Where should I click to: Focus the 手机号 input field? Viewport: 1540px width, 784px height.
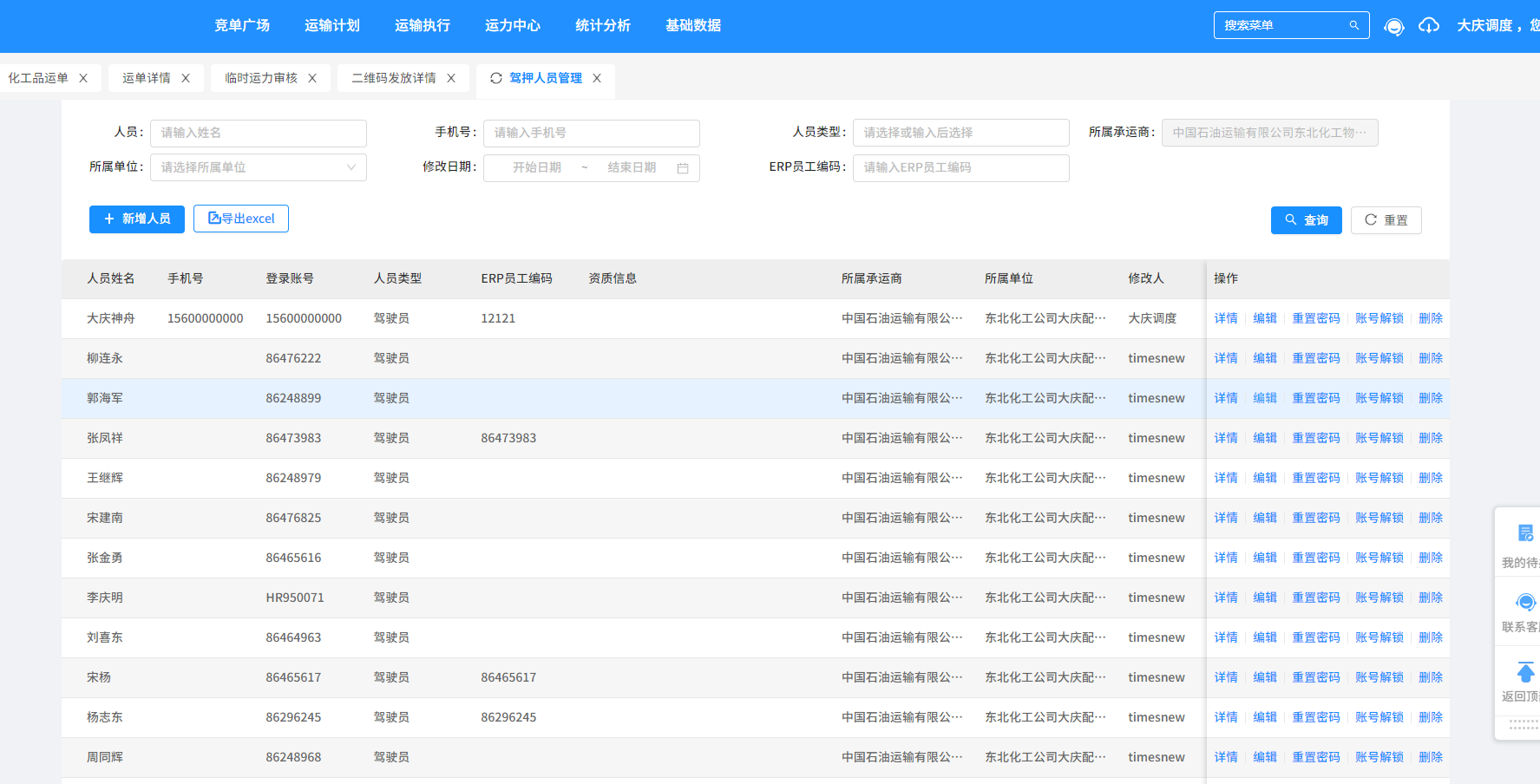tap(592, 133)
